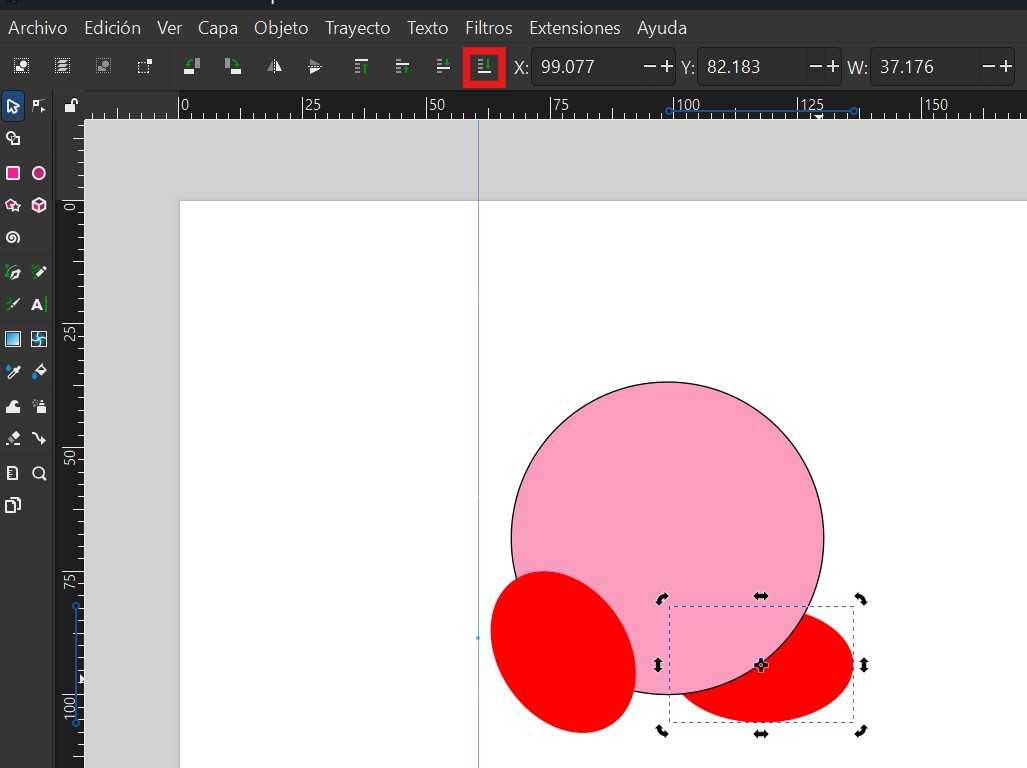Select the Calligraphy tool
This screenshot has width=1027, height=768.
pyautogui.click(x=13, y=304)
